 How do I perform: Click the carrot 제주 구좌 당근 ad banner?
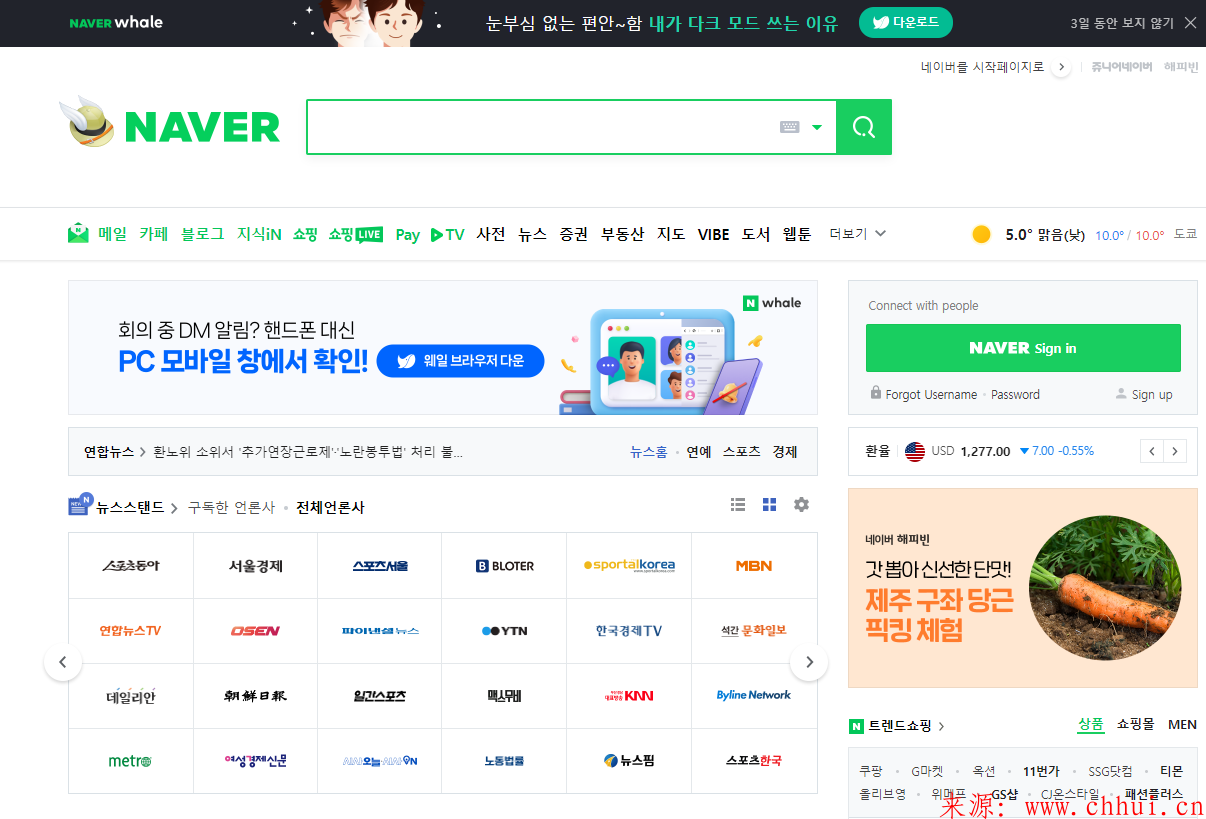[1023, 588]
